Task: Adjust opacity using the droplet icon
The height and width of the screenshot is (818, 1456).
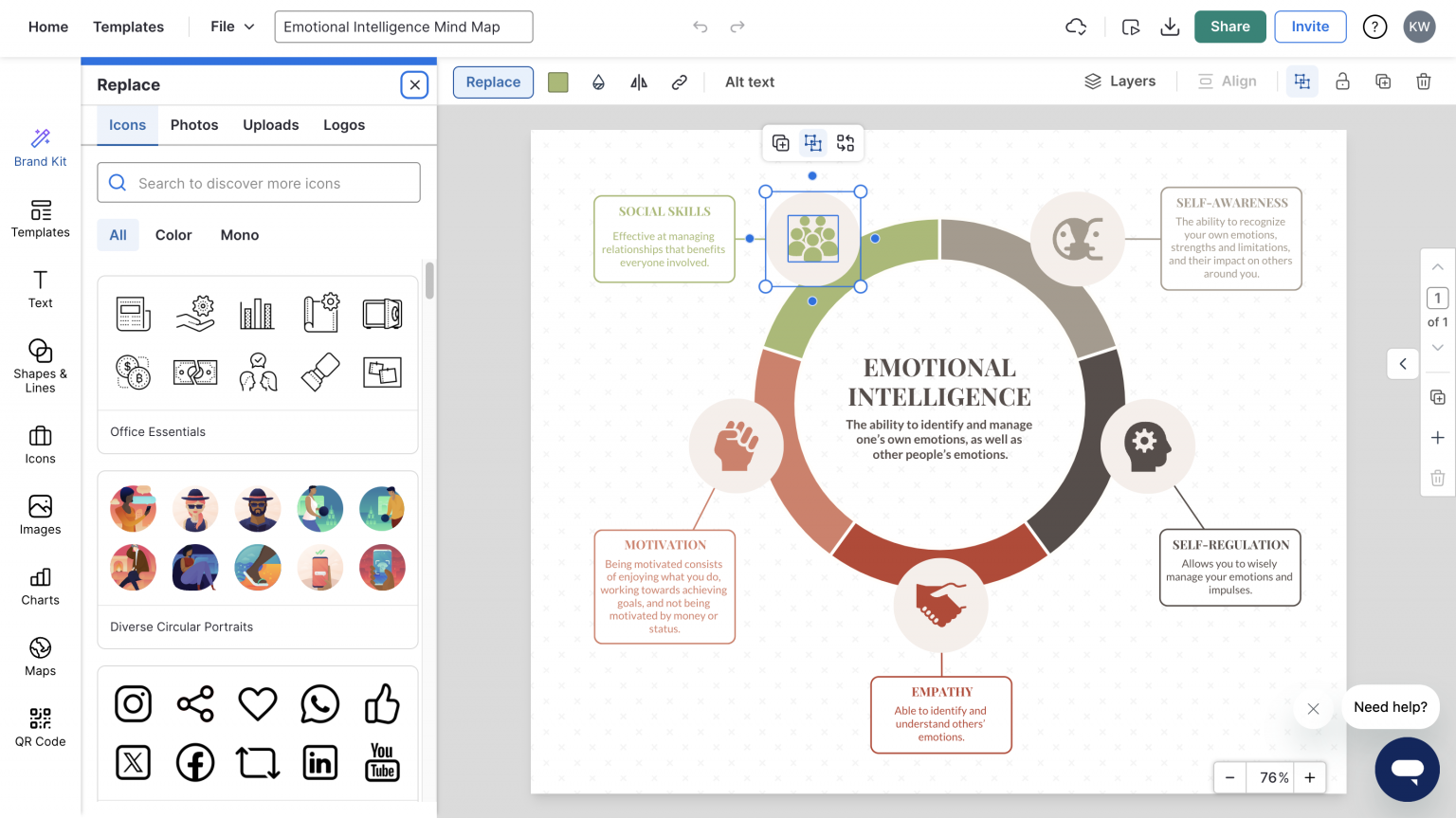Action: click(x=598, y=82)
